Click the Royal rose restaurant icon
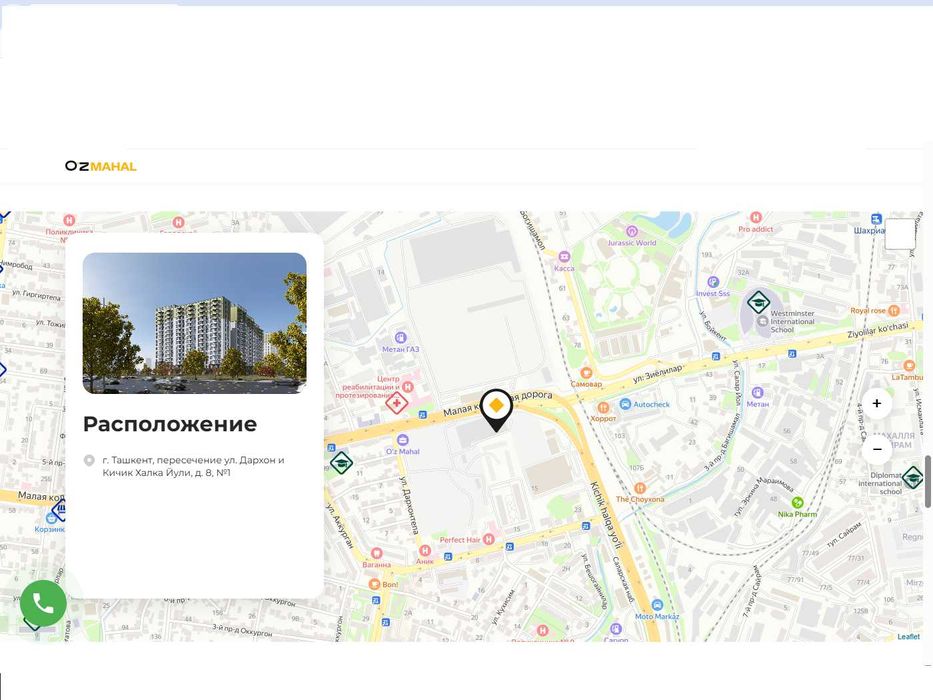 pyautogui.click(x=893, y=311)
